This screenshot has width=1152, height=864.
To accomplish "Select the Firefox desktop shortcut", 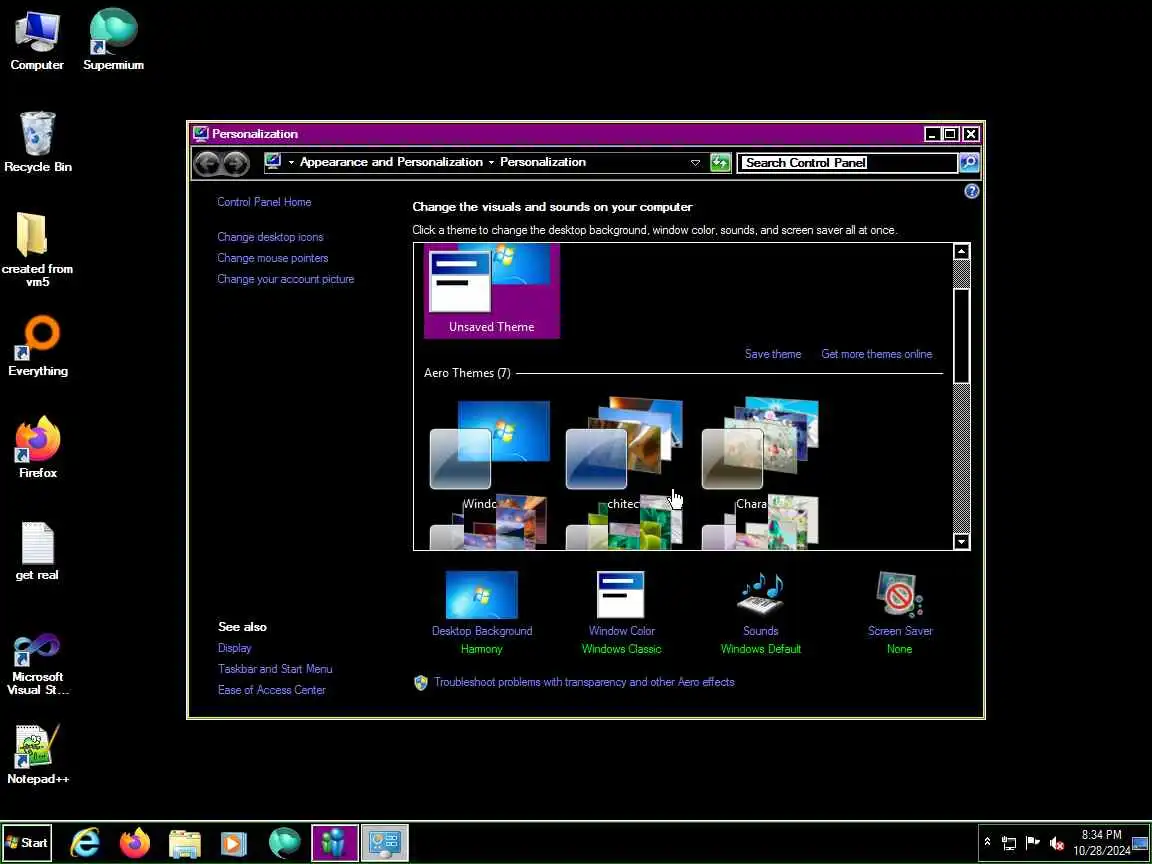I will [x=37, y=448].
